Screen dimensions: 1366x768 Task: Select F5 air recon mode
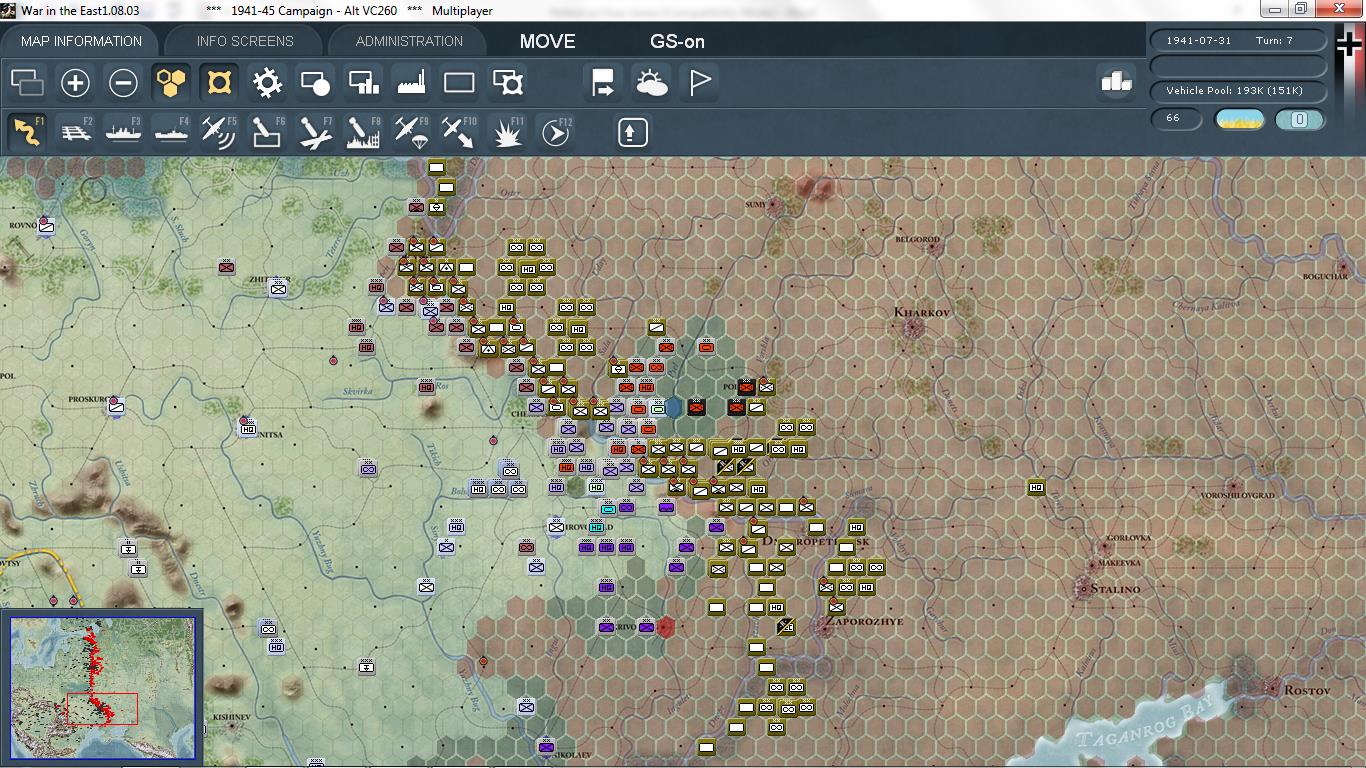coord(219,132)
